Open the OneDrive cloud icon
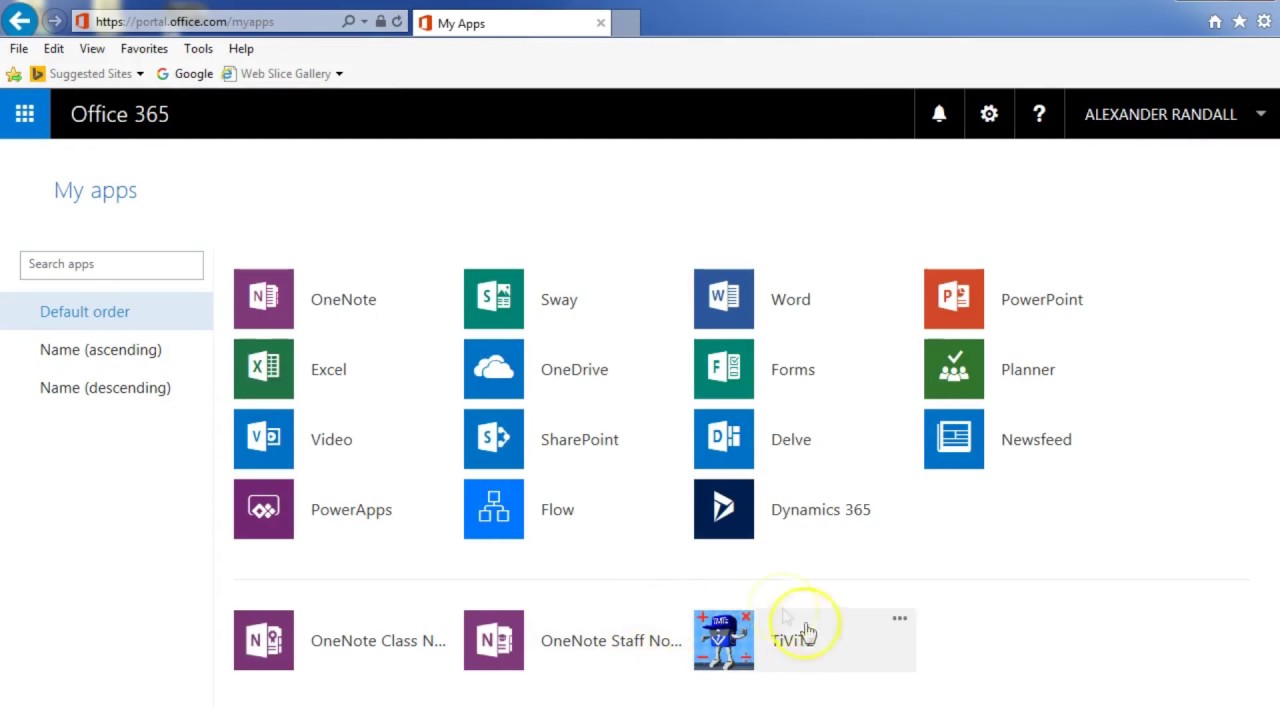The height and width of the screenshot is (720, 1280). [x=494, y=369]
